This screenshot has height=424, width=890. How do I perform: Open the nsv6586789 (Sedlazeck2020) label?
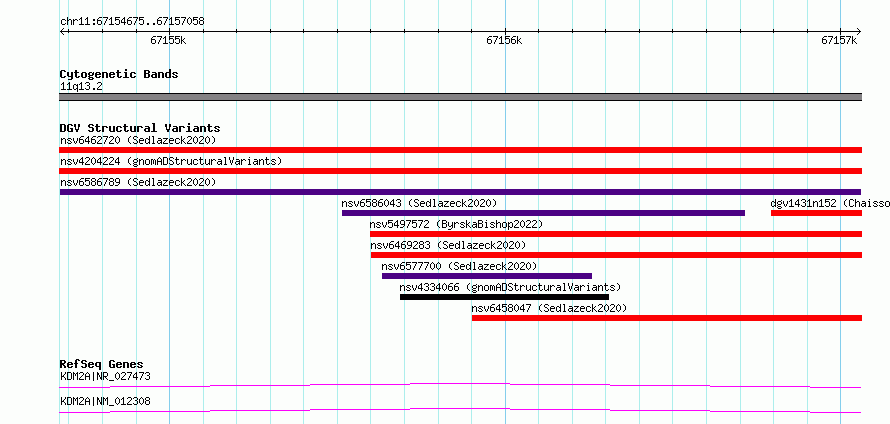(x=138, y=182)
